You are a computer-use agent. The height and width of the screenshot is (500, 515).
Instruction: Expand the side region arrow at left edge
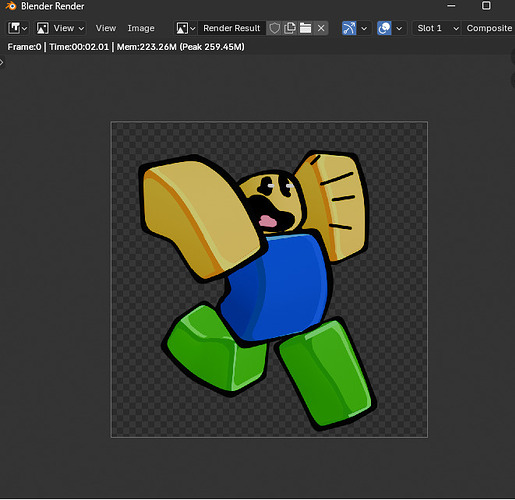2,62
